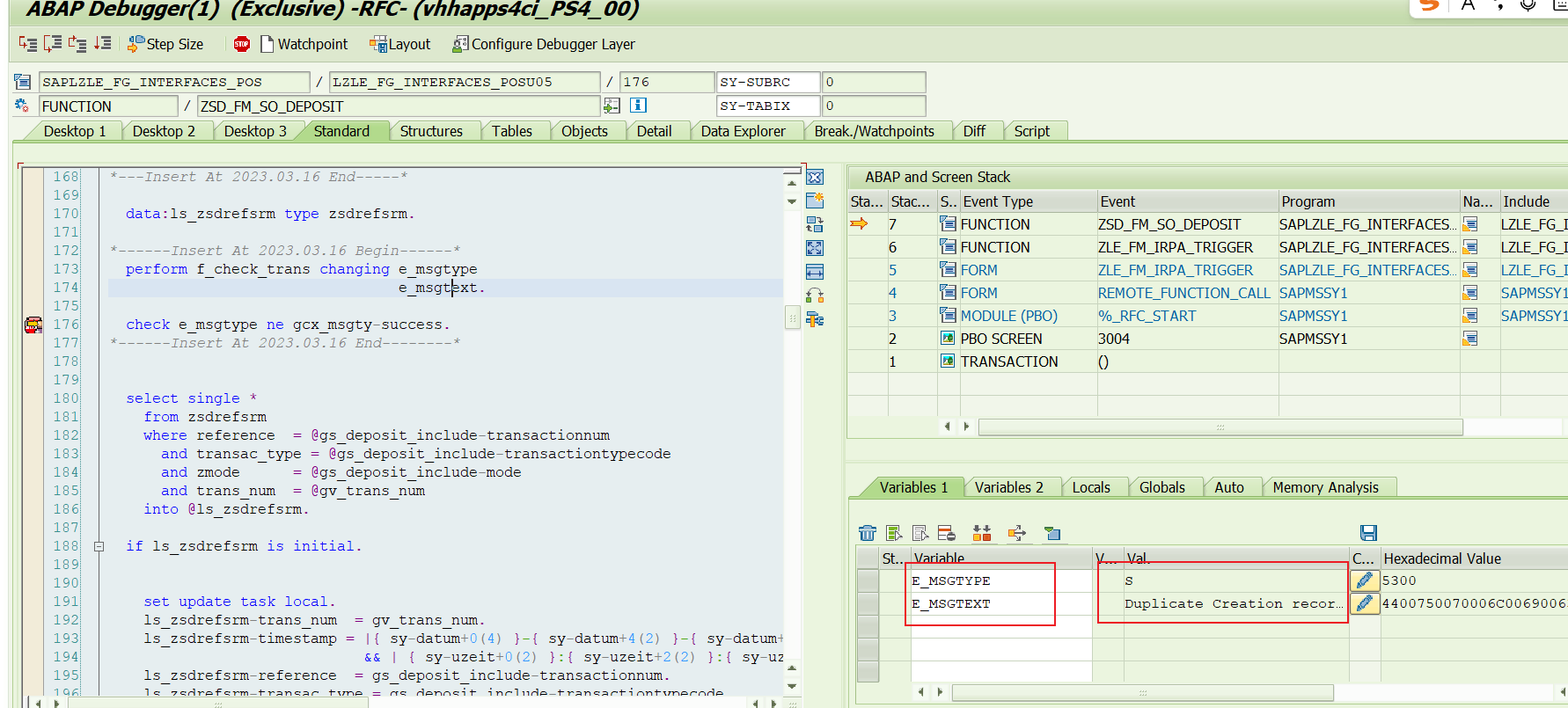
Task: Click the blue save icon above variables table
Action: [x=1368, y=533]
